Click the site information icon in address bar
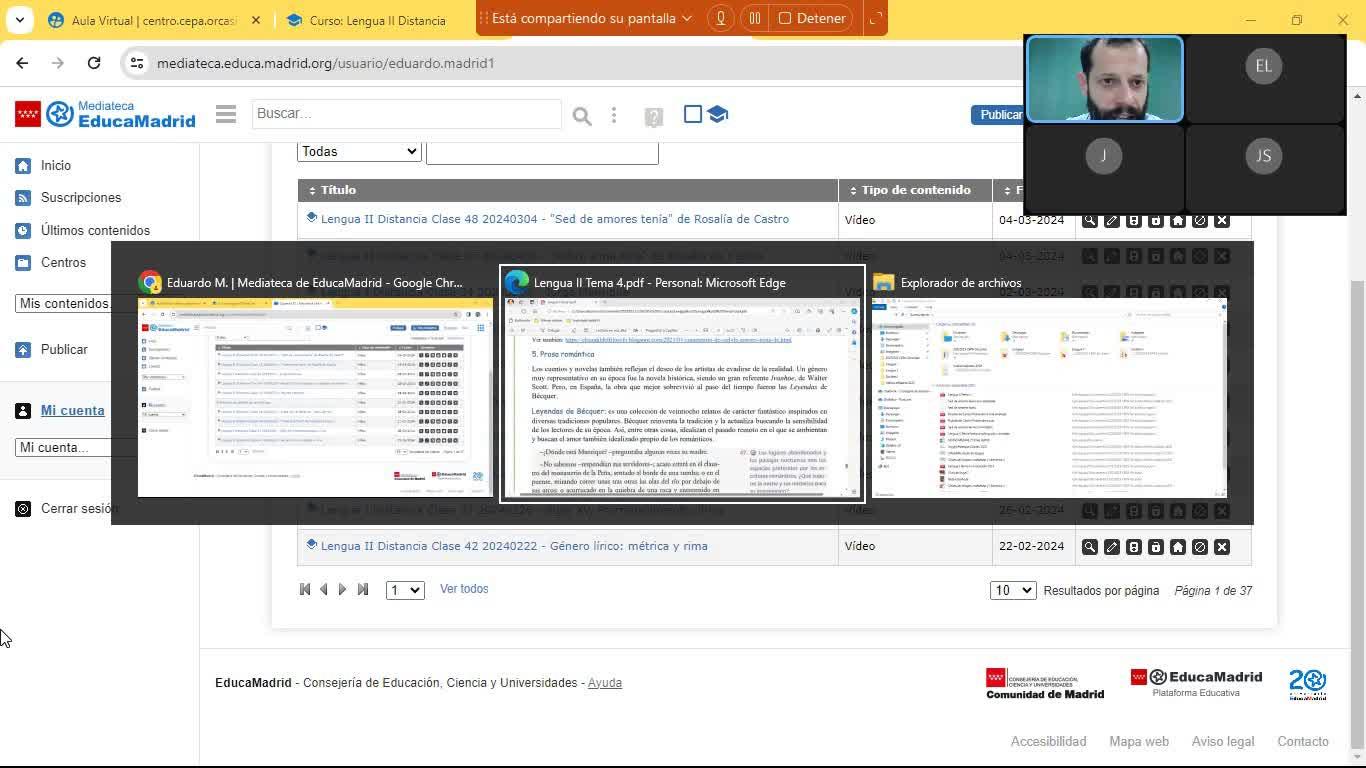1366x768 pixels. click(137, 63)
